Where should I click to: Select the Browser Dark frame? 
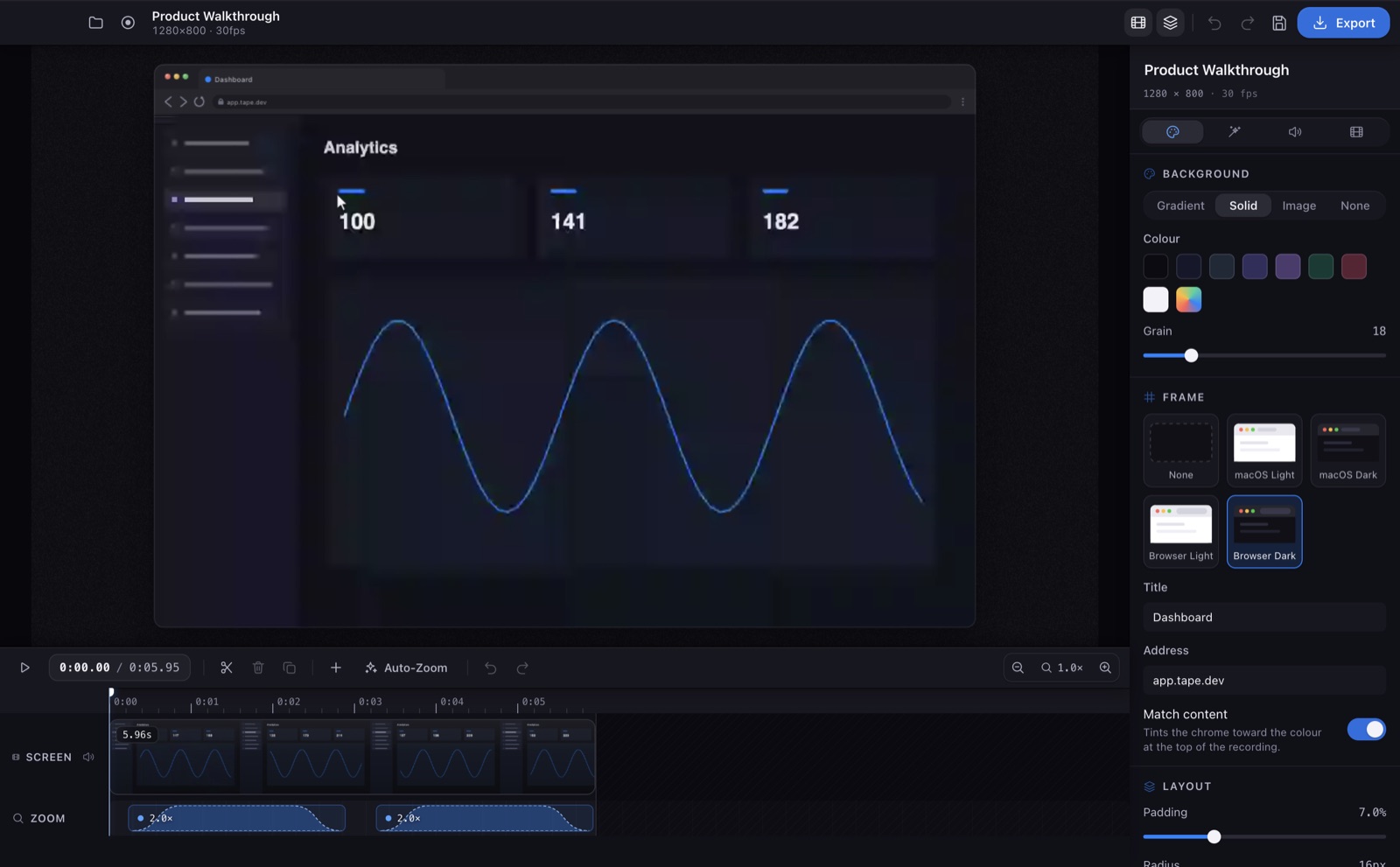(x=1264, y=532)
